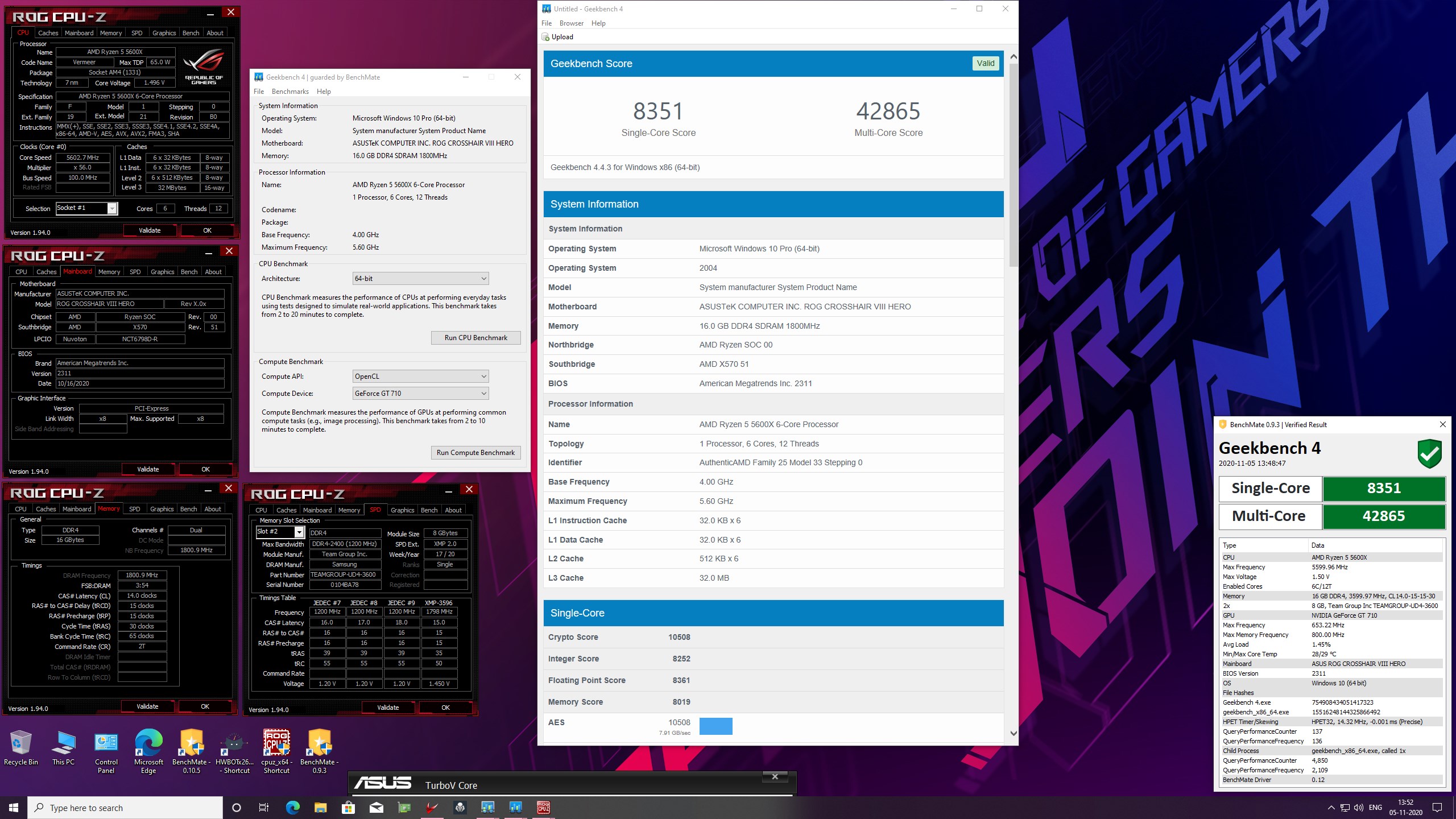
Task: Launch BenchMate 0.10.5 desktop shortcut
Action: (x=192, y=752)
